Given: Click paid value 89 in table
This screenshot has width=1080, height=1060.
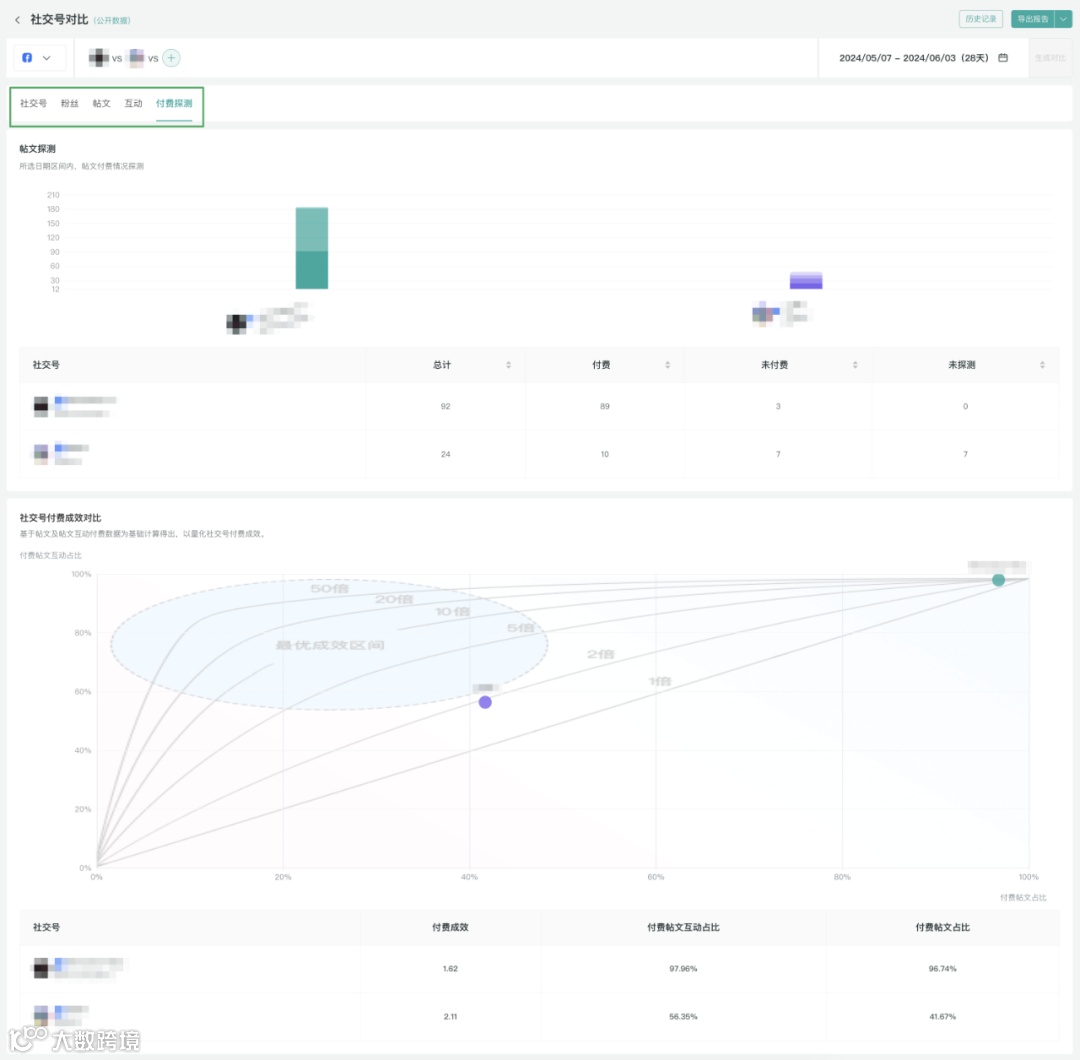Looking at the screenshot, I should tap(605, 406).
